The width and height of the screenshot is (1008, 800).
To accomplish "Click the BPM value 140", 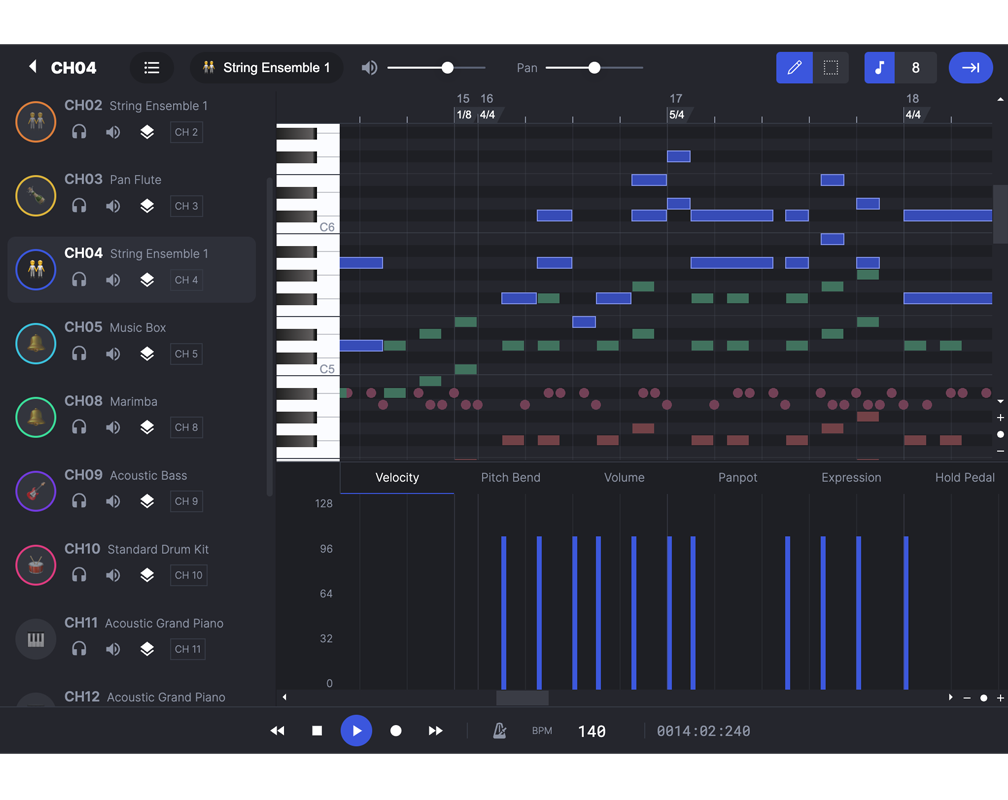I will click(592, 732).
